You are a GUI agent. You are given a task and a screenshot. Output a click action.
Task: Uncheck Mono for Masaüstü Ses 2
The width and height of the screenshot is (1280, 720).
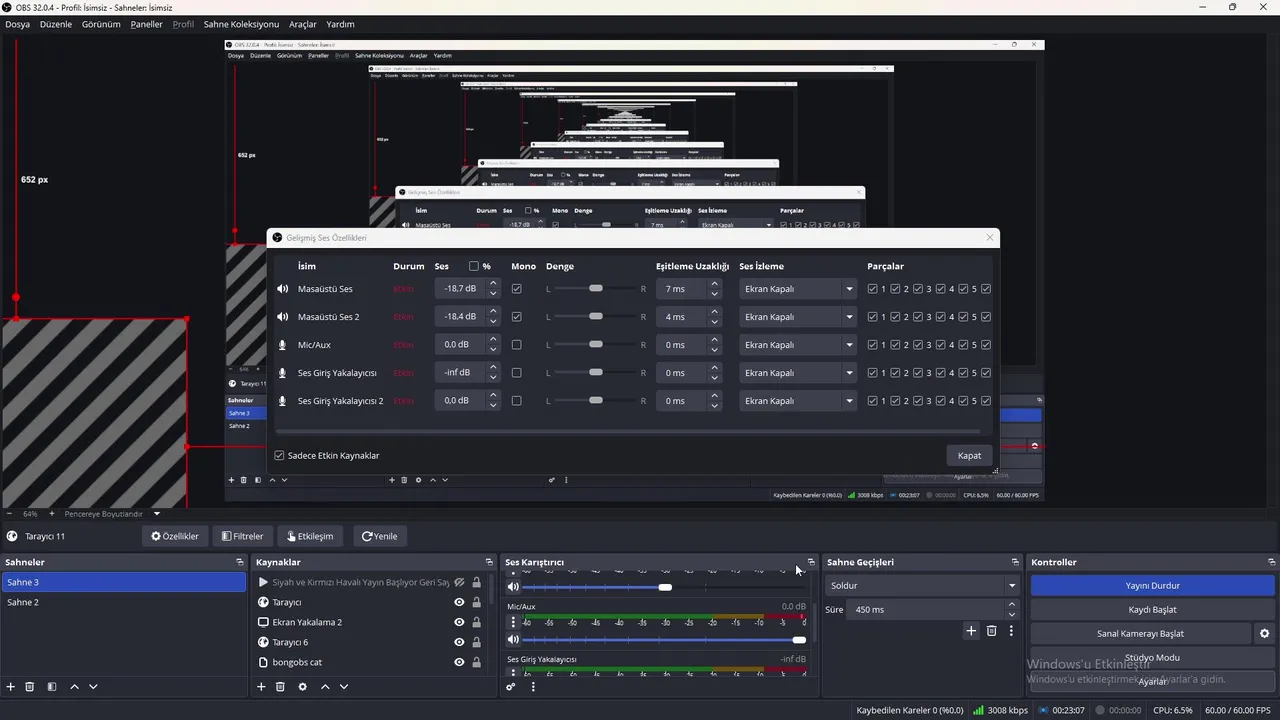pyautogui.click(x=516, y=317)
